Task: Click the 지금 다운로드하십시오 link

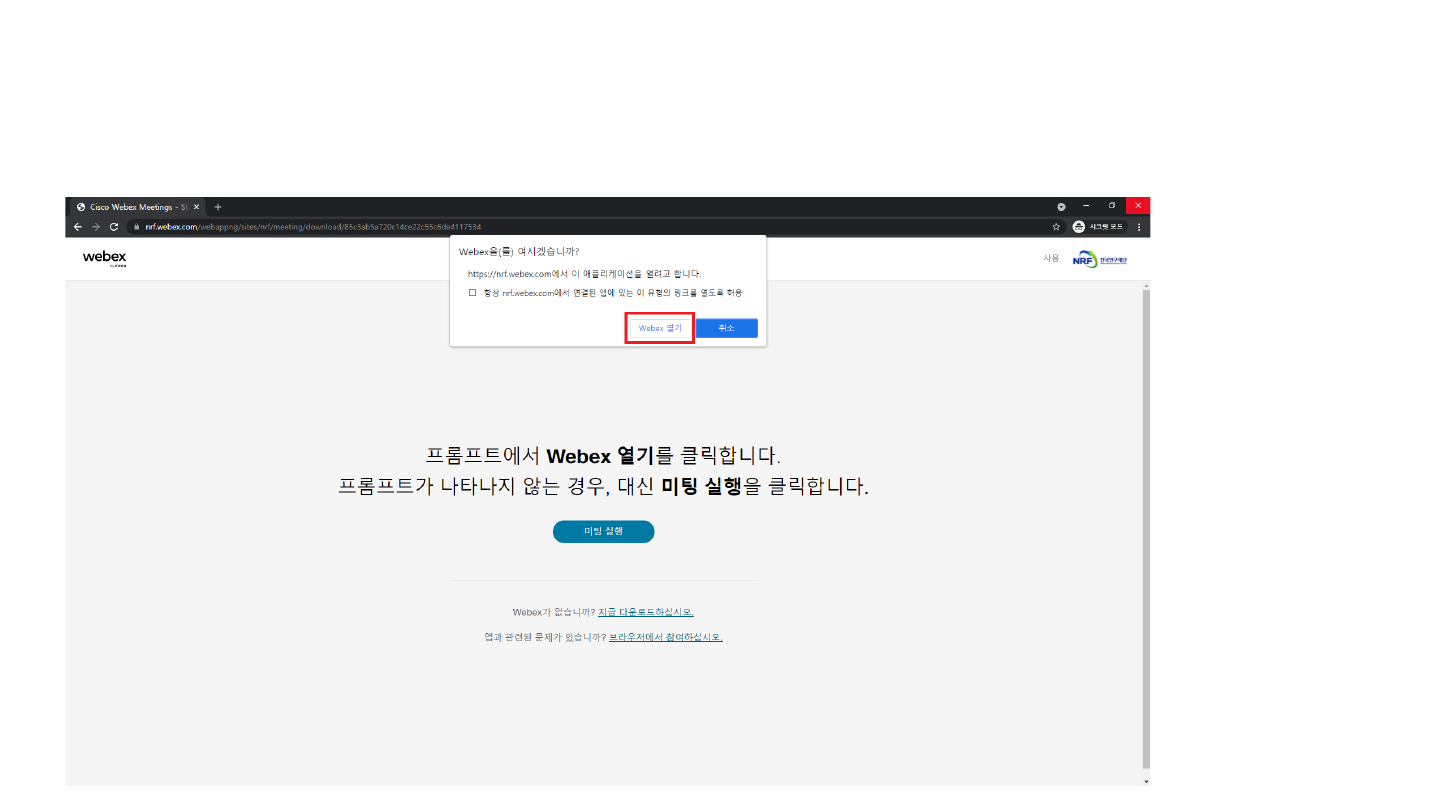Action: (646, 612)
